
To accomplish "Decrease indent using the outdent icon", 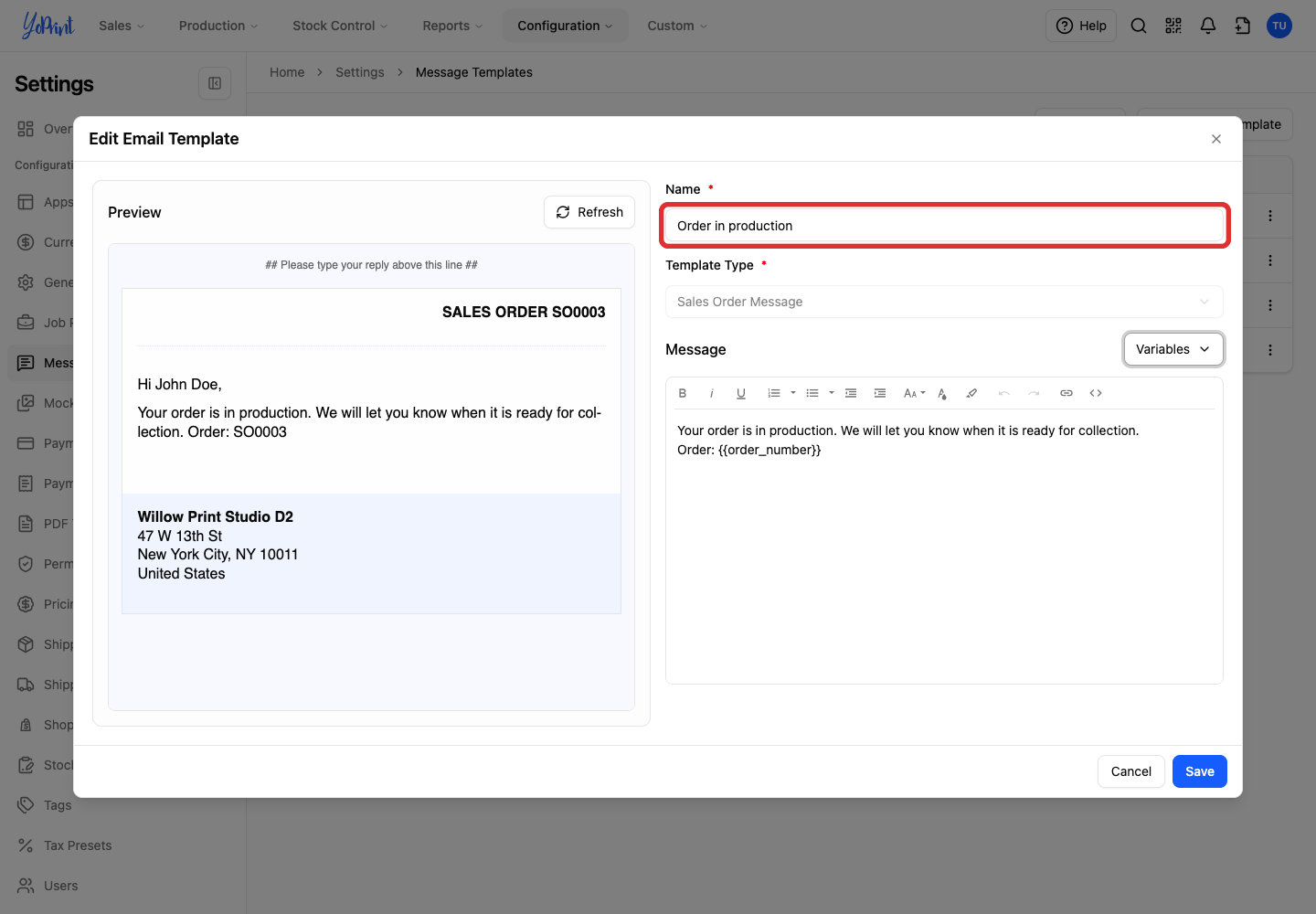I will (851, 393).
